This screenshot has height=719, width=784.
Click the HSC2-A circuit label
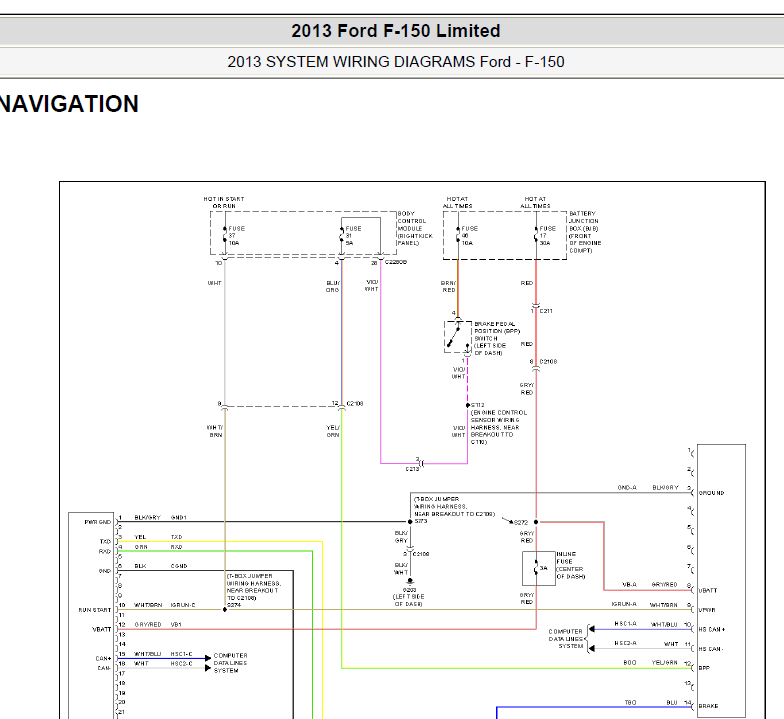[626, 643]
